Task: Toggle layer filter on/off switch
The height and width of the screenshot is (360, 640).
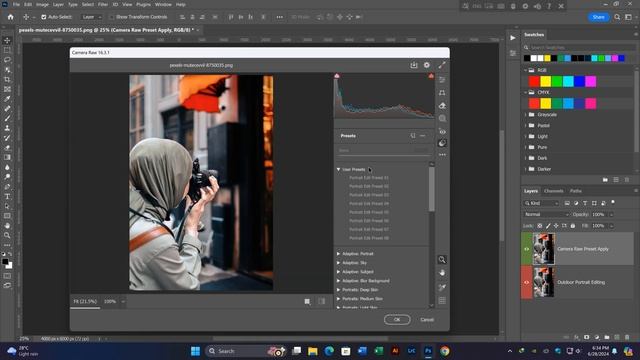Action: point(613,202)
